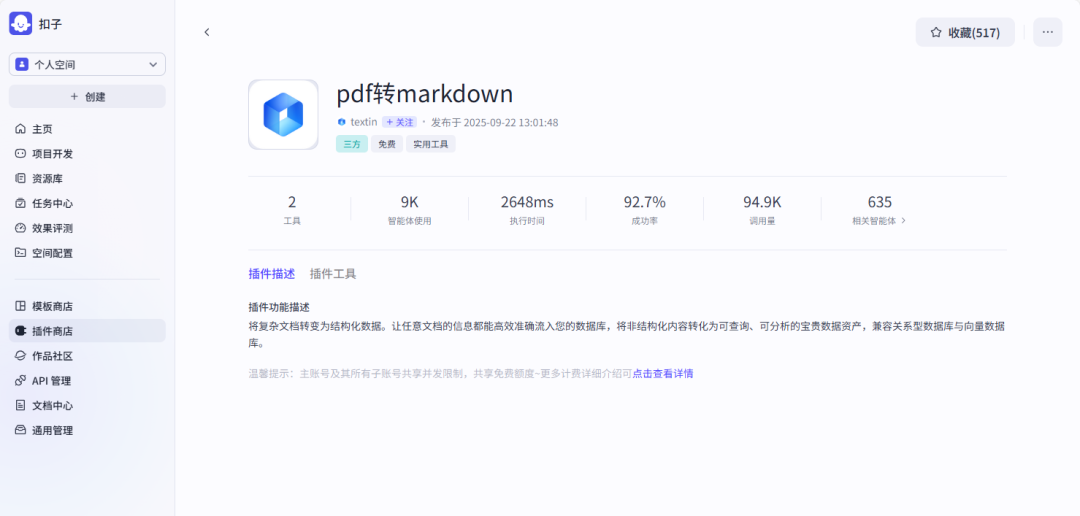Click the 发布于 2025-09-22 publish date
The width and height of the screenshot is (1080, 516).
click(495, 122)
